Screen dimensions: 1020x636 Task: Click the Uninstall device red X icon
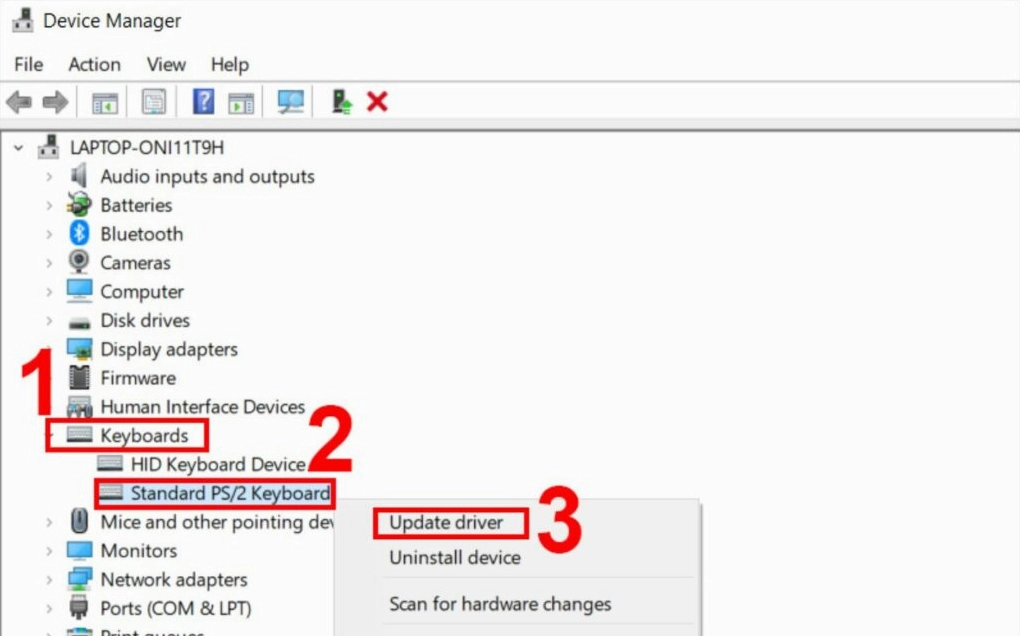[379, 101]
